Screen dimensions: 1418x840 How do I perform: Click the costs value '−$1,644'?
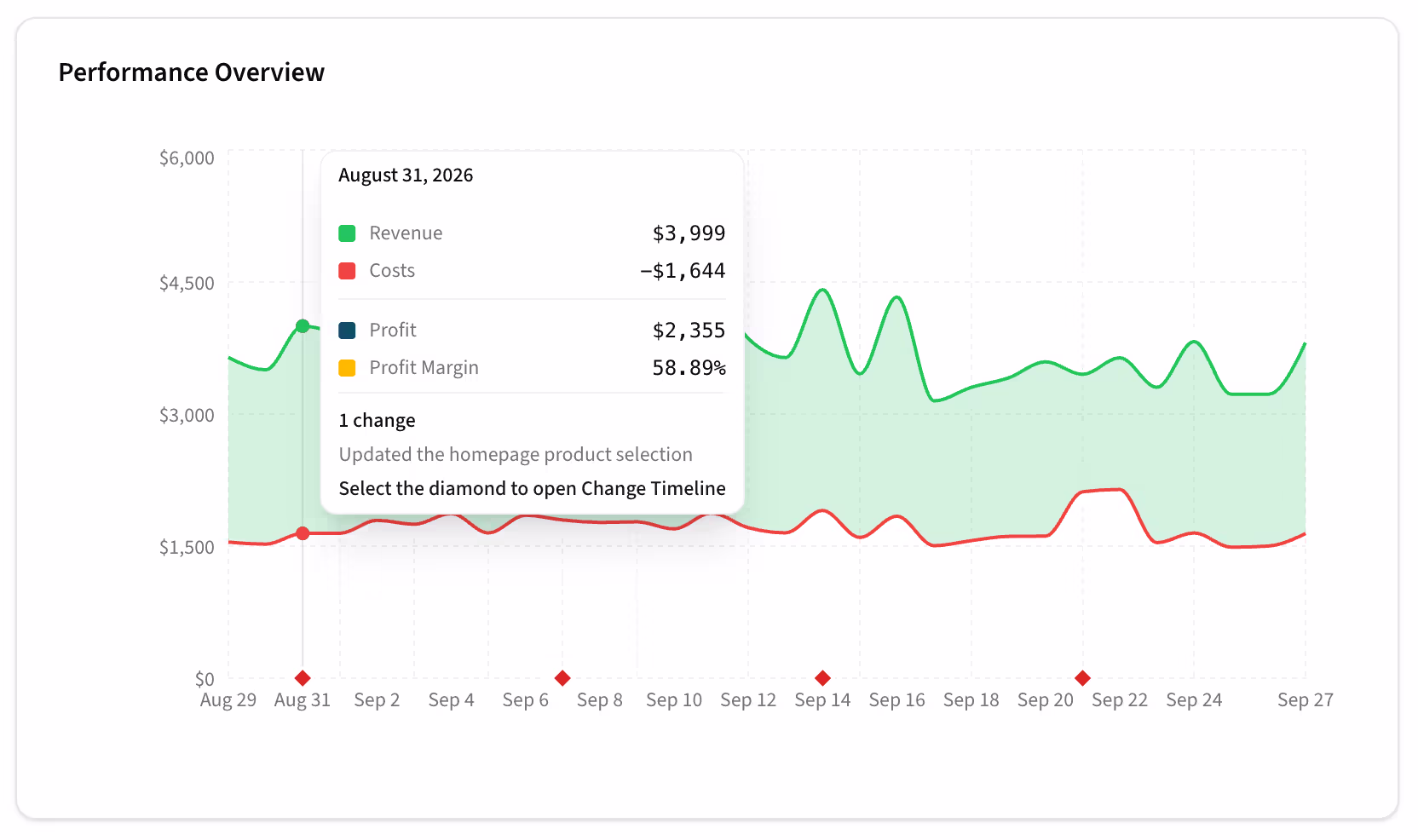[683, 271]
